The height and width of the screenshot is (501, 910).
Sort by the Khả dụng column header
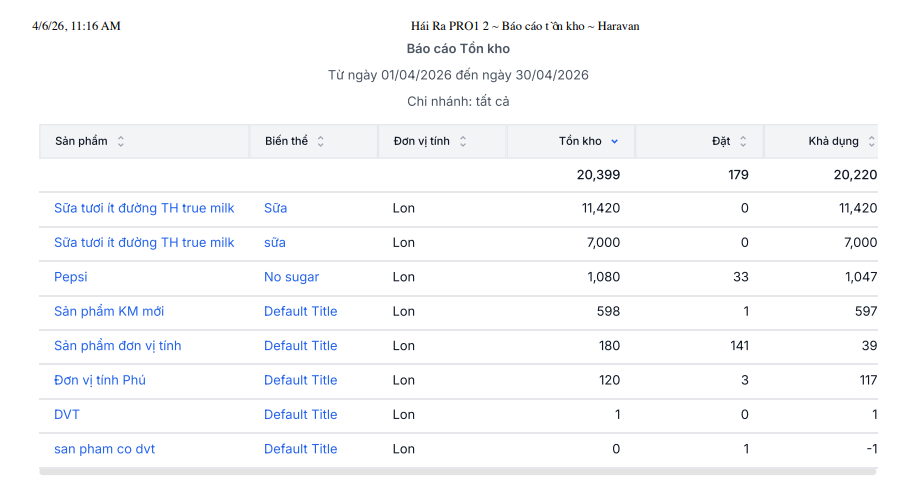tap(833, 142)
